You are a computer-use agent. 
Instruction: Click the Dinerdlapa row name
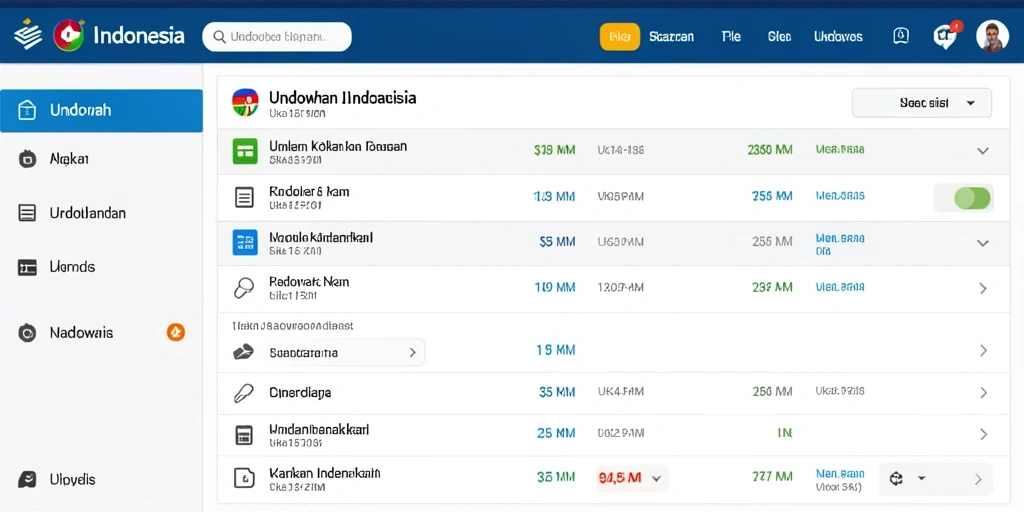[x=300, y=392]
